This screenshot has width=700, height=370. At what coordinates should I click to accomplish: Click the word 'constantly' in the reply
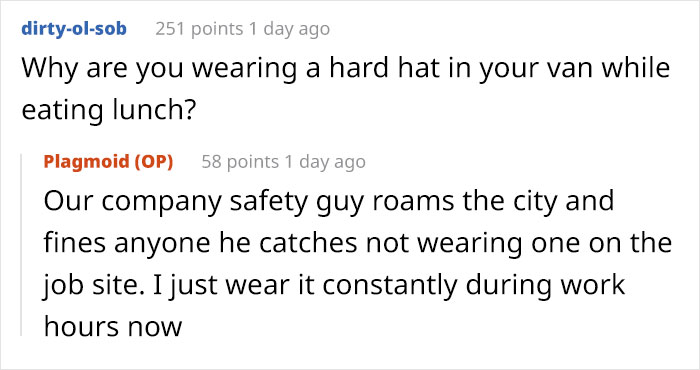coord(390,286)
